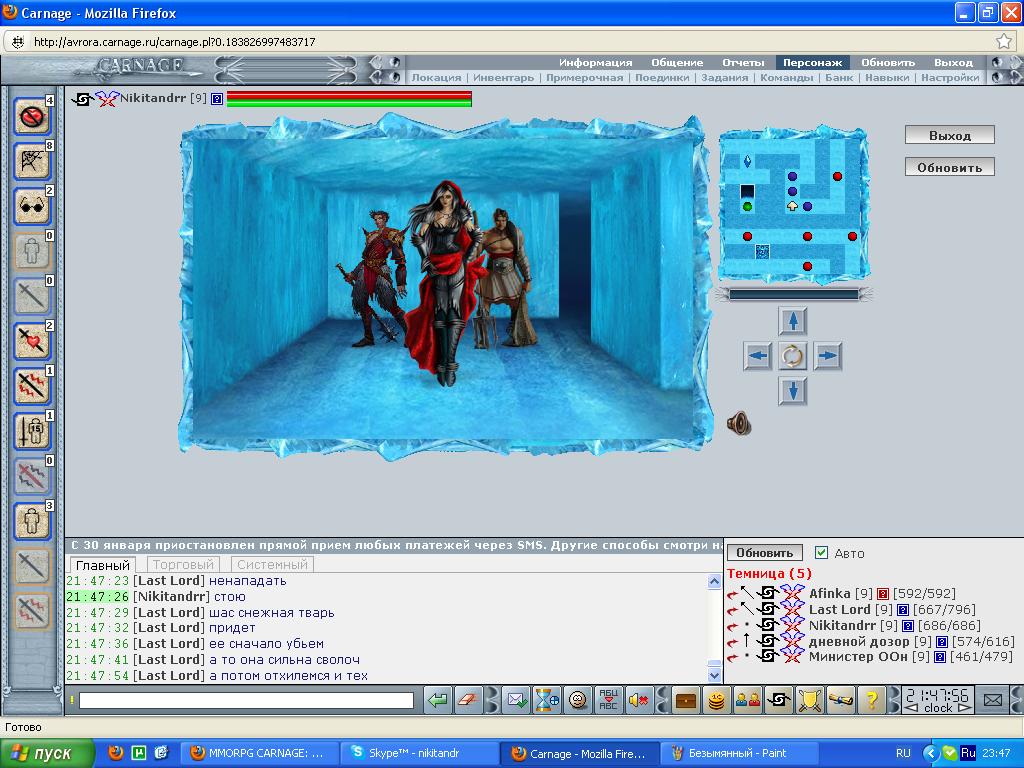Clear chat with the eraser icon
The height and width of the screenshot is (768, 1024).
tap(468, 701)
